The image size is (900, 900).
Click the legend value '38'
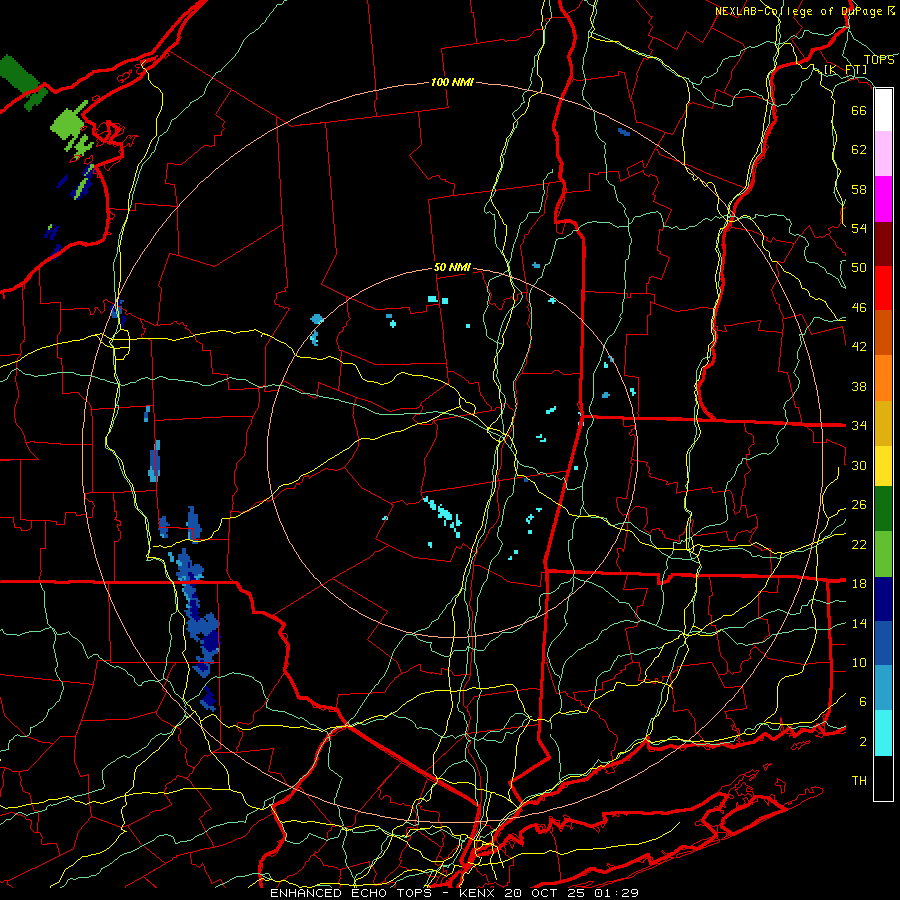point(859,386)
